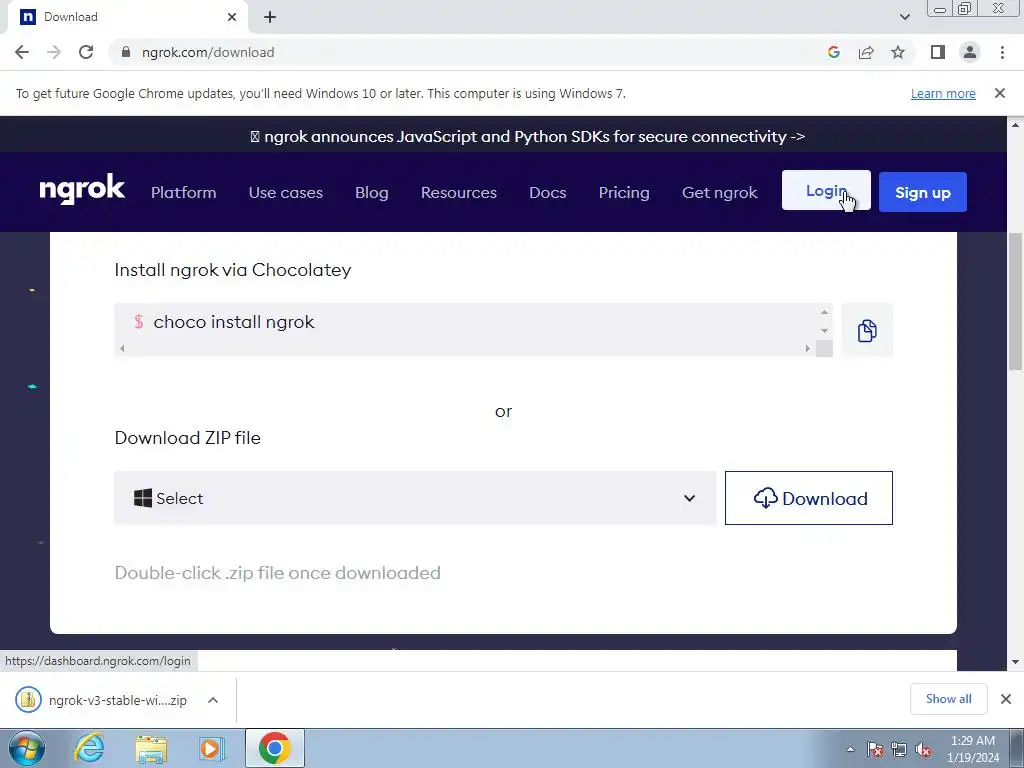The image size is (1024, 768).
Task: Click code box scroll right arrow
Action: (808, 349)
